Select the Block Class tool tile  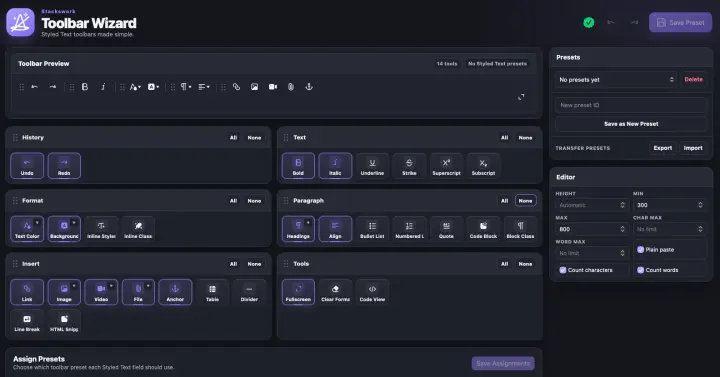[x=520, y=229]
